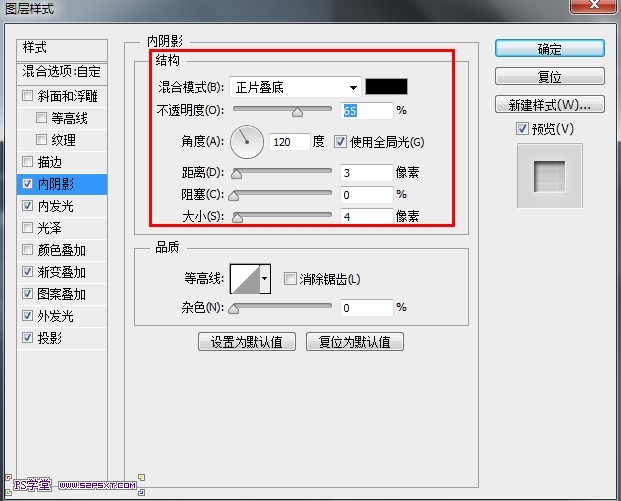Viewport: 621px width, 501px height.
Task: Click the 新建样式 button
Action: pyautogui.click(x=549, y=104)
